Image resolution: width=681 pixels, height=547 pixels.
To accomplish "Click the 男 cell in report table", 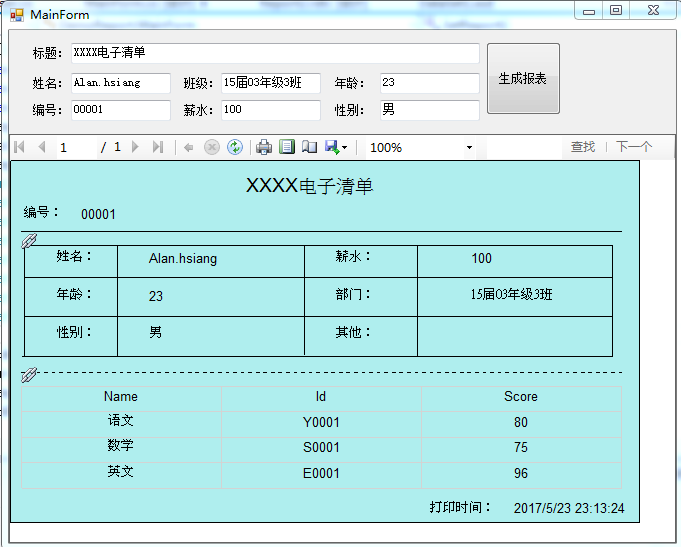I will [x=211, y=336].
